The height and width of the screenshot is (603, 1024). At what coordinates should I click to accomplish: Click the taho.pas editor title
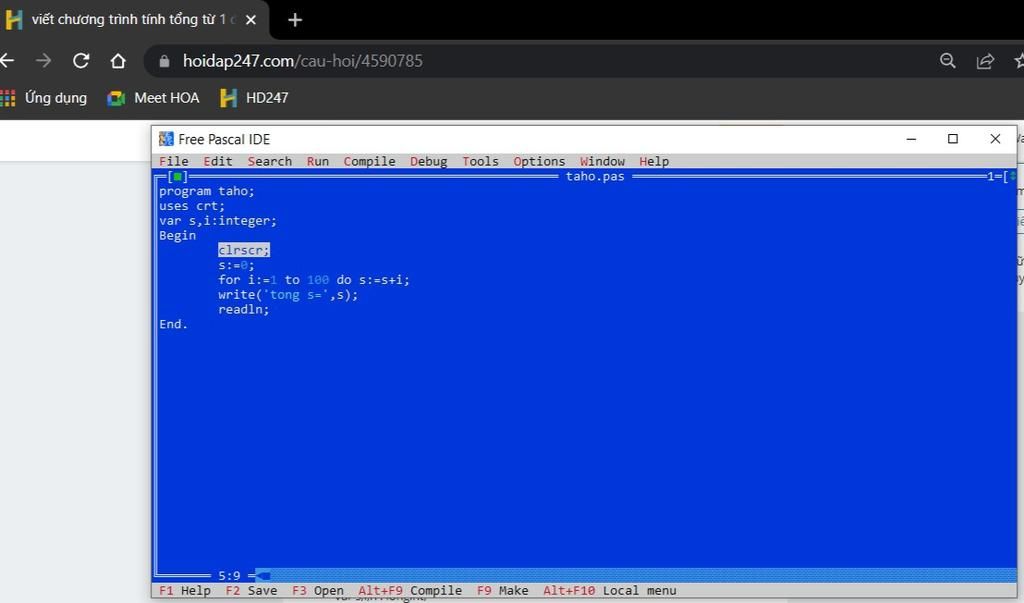[595, 176]
